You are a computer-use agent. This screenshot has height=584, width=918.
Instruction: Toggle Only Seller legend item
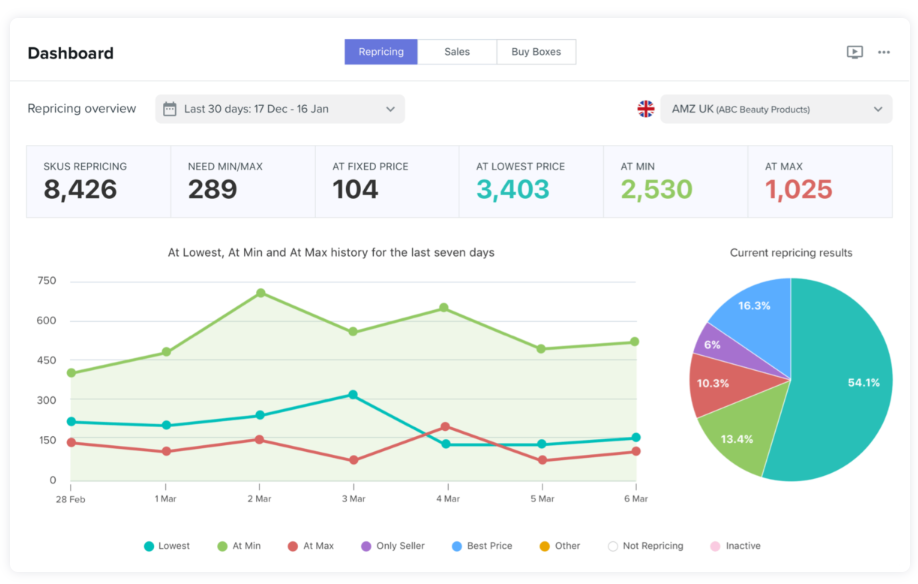tap(392, 546)
